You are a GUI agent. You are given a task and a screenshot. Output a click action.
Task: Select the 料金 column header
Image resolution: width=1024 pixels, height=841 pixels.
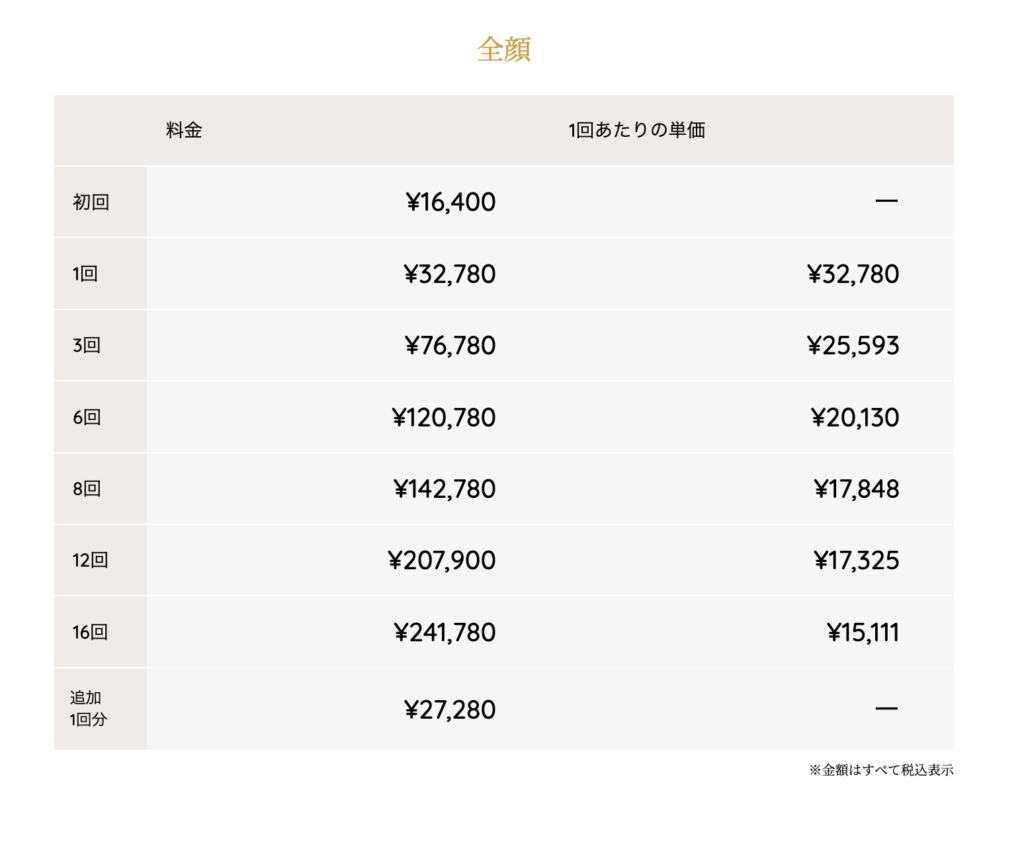coord(184,130)
